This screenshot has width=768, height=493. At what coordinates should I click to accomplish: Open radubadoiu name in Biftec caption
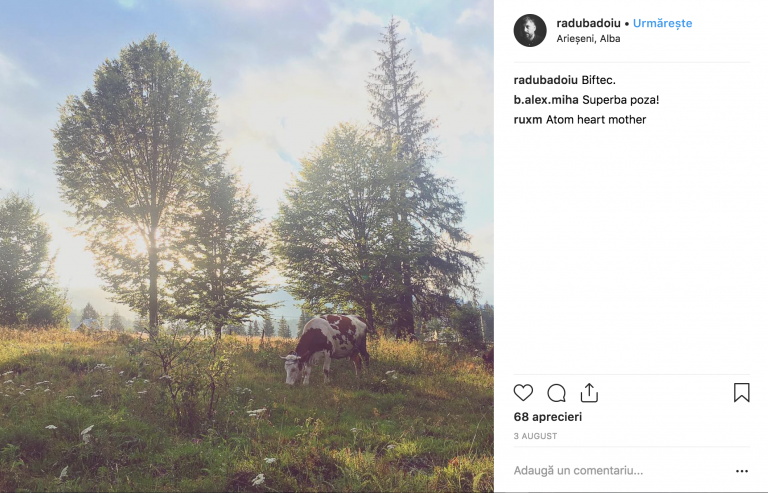tap(546, 80)
